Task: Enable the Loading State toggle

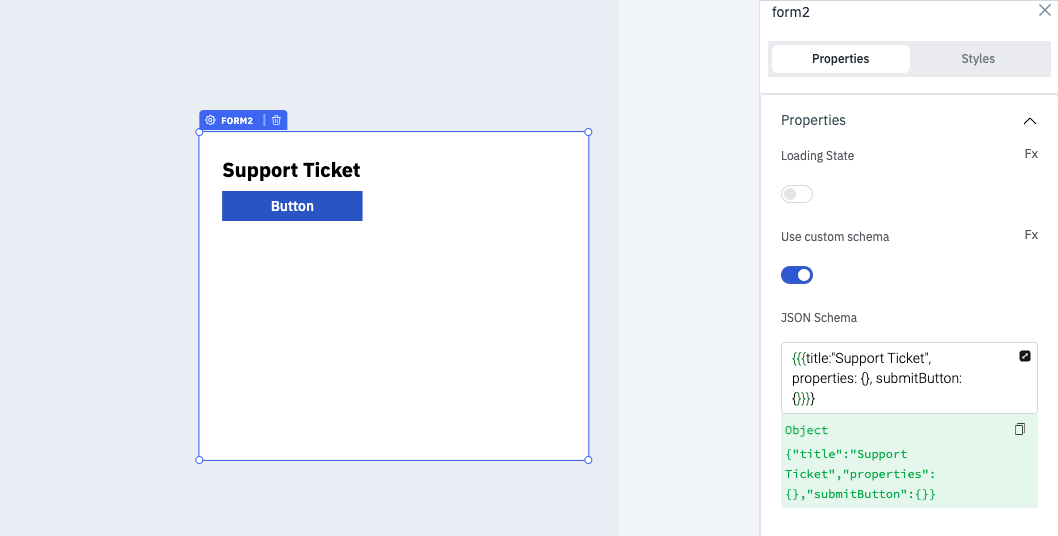Action: (x=797, y=194)
